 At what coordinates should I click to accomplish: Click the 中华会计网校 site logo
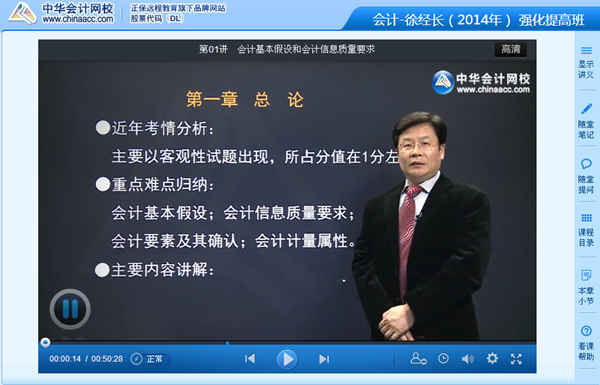(x=61, y=13)
